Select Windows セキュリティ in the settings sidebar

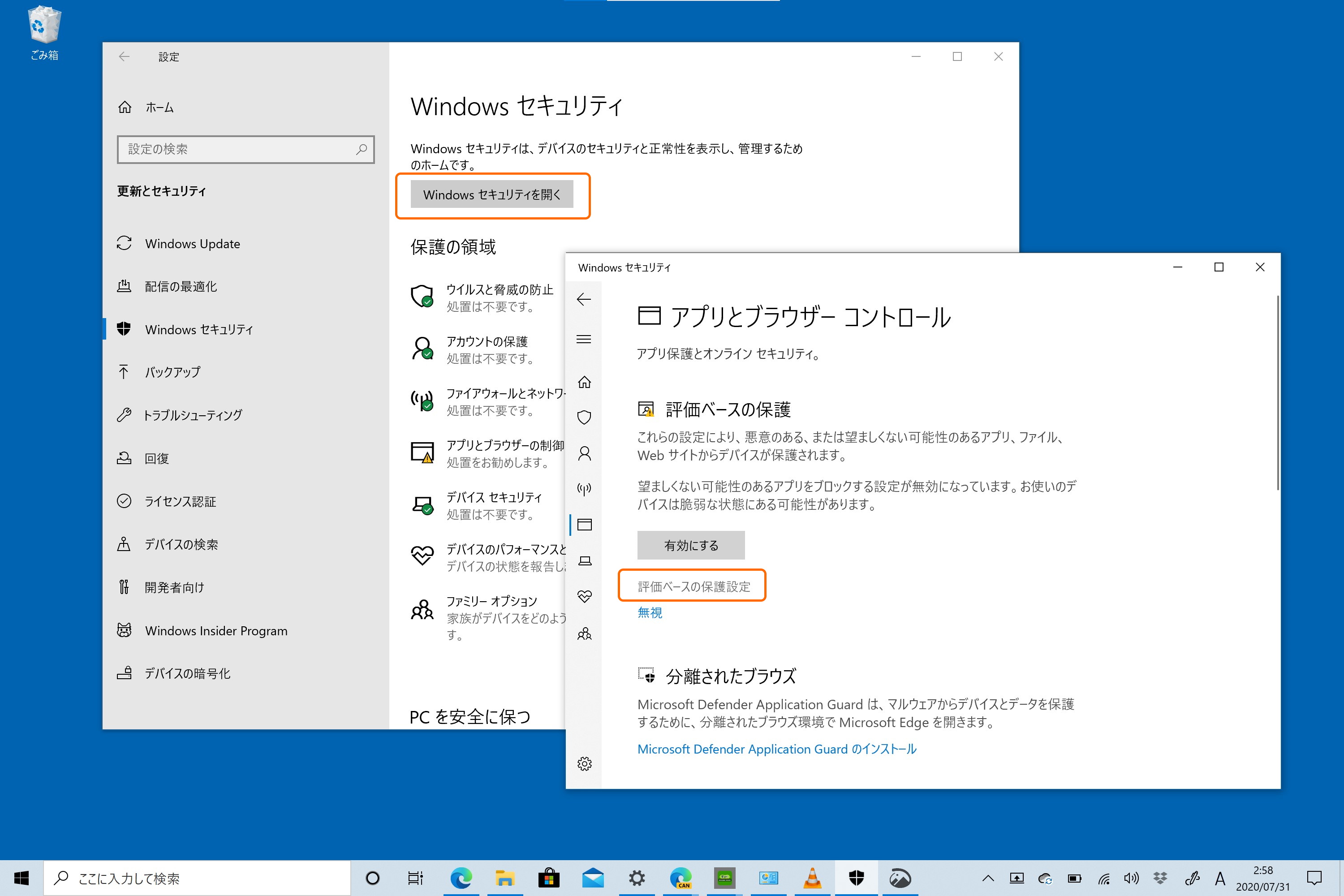pyautogui.click(x=199, y=329)
